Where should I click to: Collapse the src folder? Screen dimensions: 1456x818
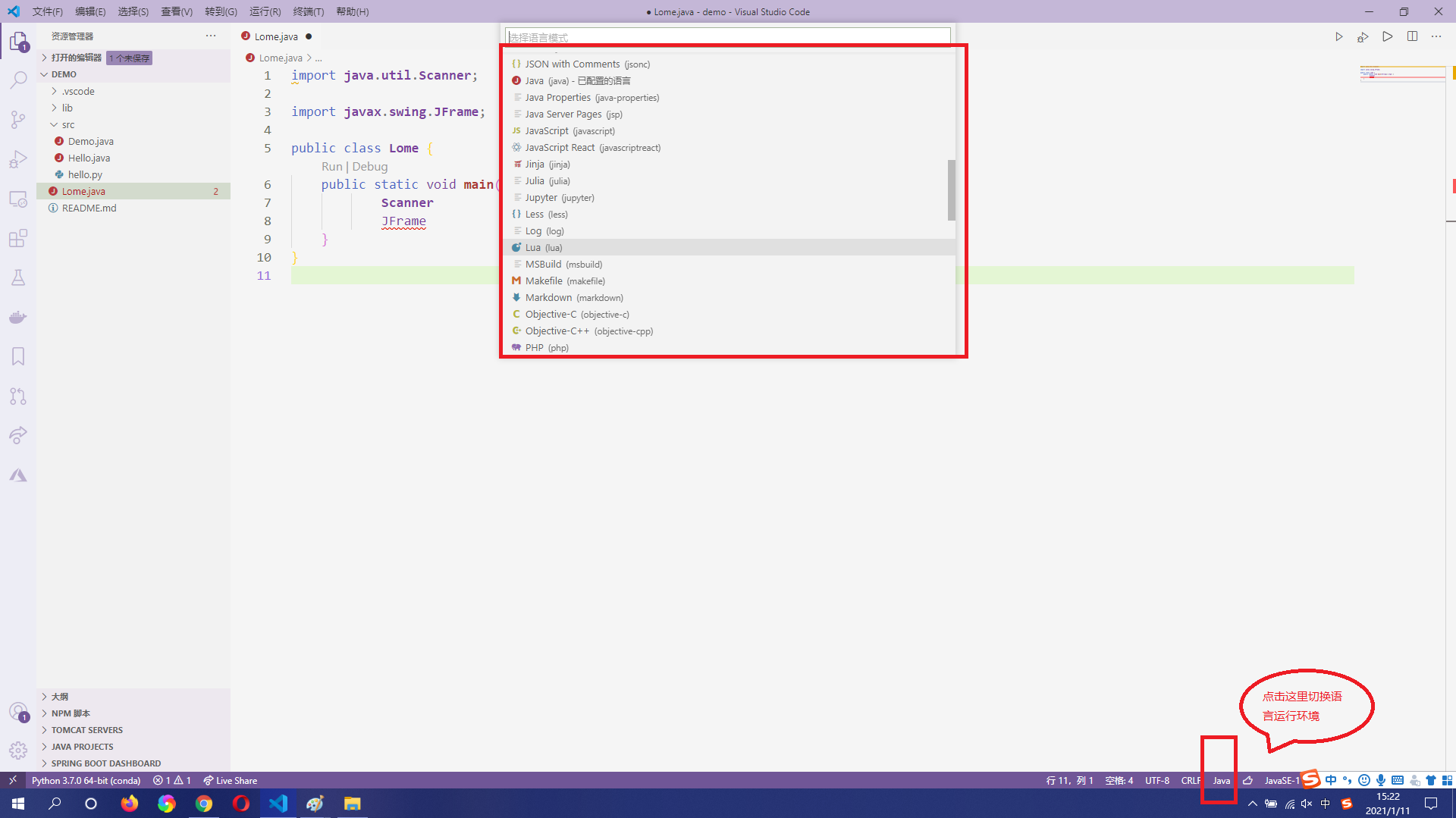point(133,124)
